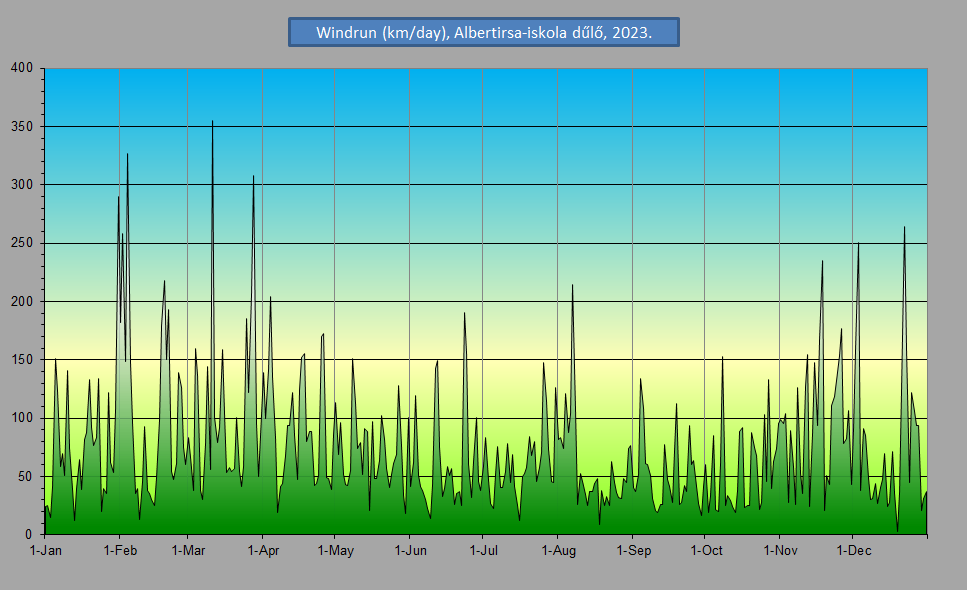967x590 pixels.
Task: Click the 1-Sep x-axis label
Action: coord(633,550)
